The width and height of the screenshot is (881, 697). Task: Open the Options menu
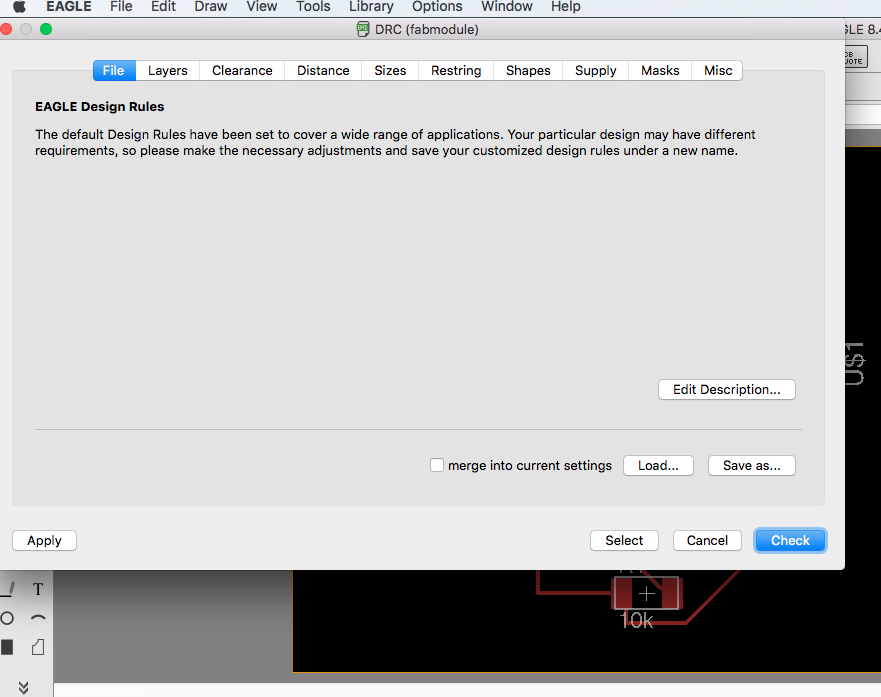pyautogui.click(x=437, y=7)
